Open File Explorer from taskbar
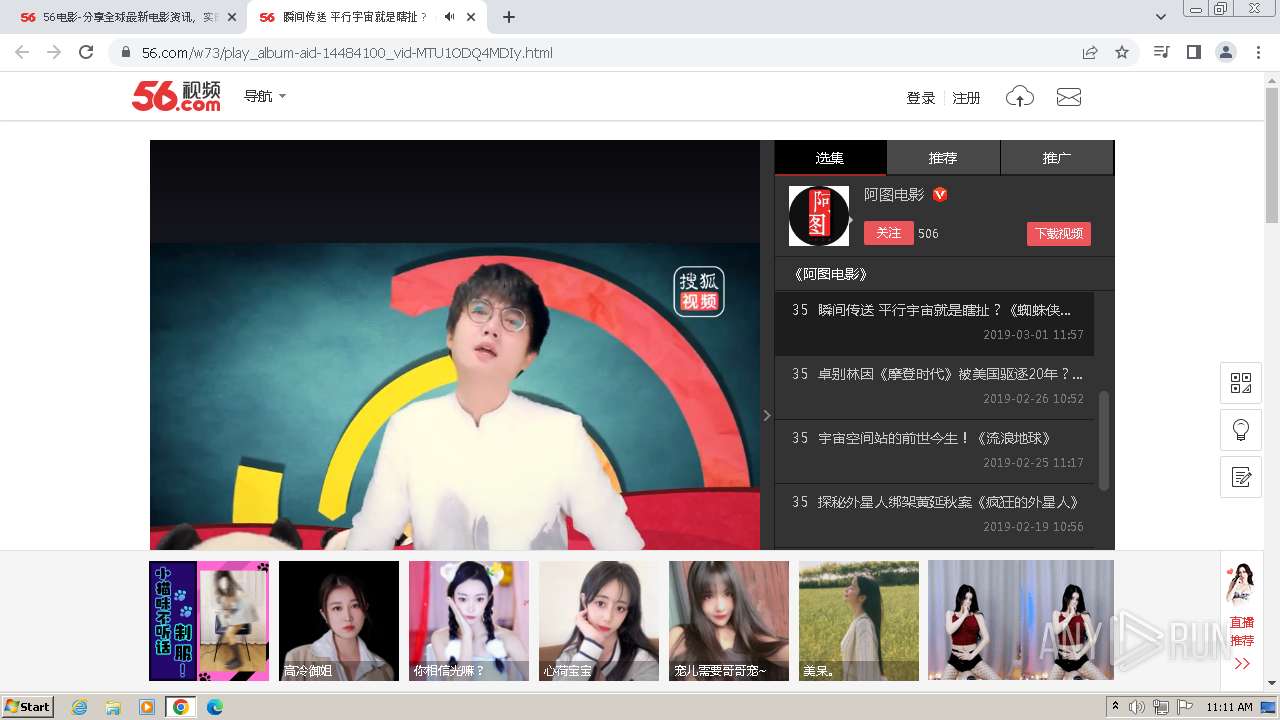1280x720 pixels. pyautogui.click(x=113, y=707)
